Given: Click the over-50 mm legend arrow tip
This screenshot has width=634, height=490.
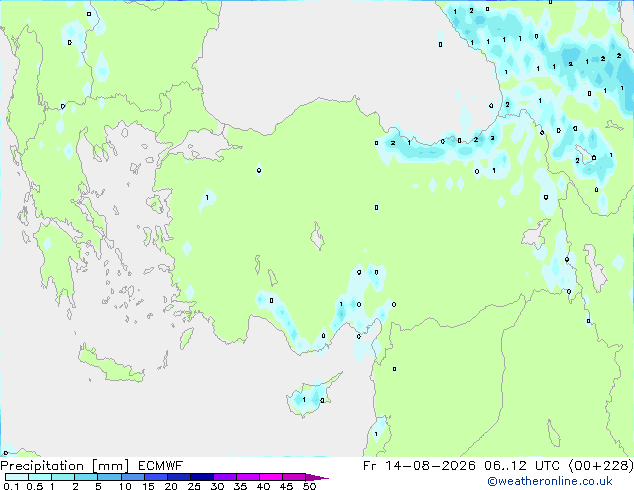Looking at the screenshot, I should pos(317,477).
